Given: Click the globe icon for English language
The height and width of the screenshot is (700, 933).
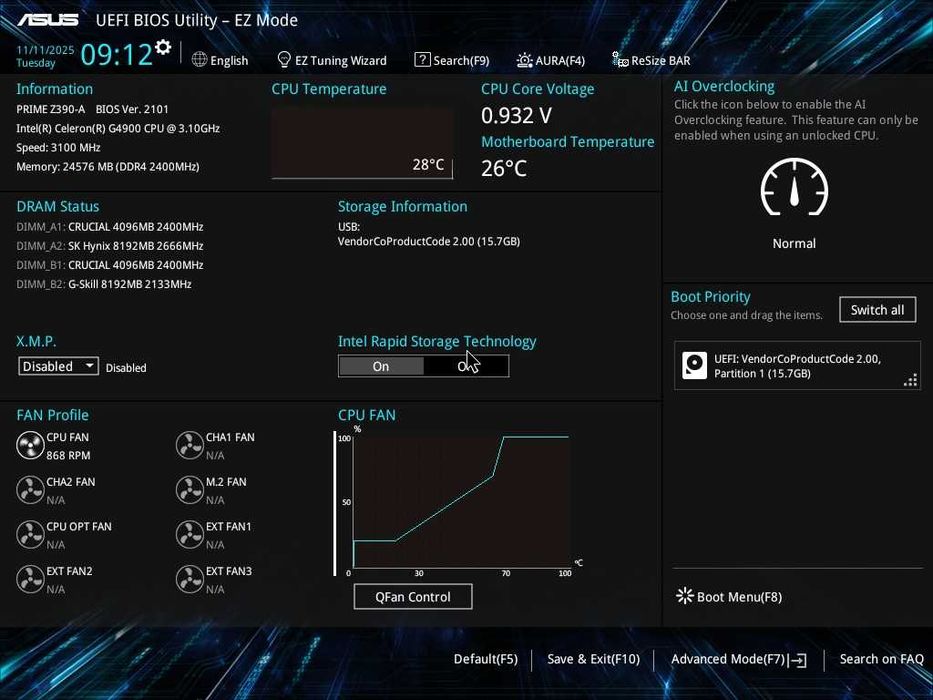Looking at the screenshot, I should [x=199, y=60].
